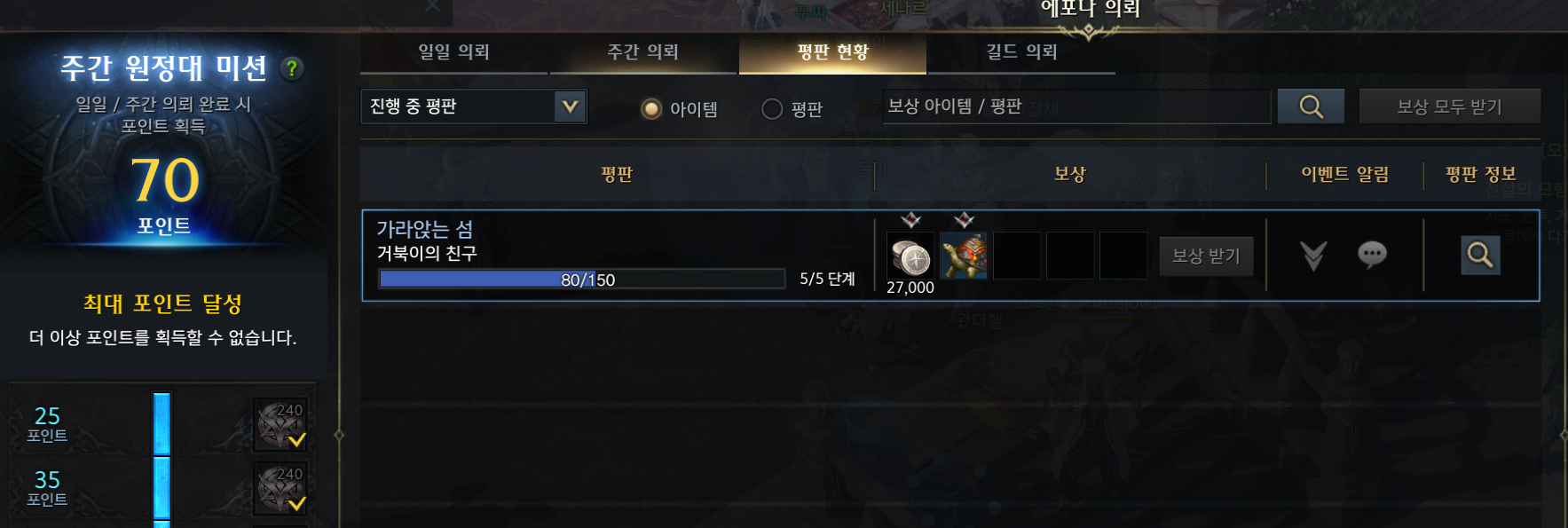
Task: Click the 보상 받기 button
Action: [x=1206, y=256]
